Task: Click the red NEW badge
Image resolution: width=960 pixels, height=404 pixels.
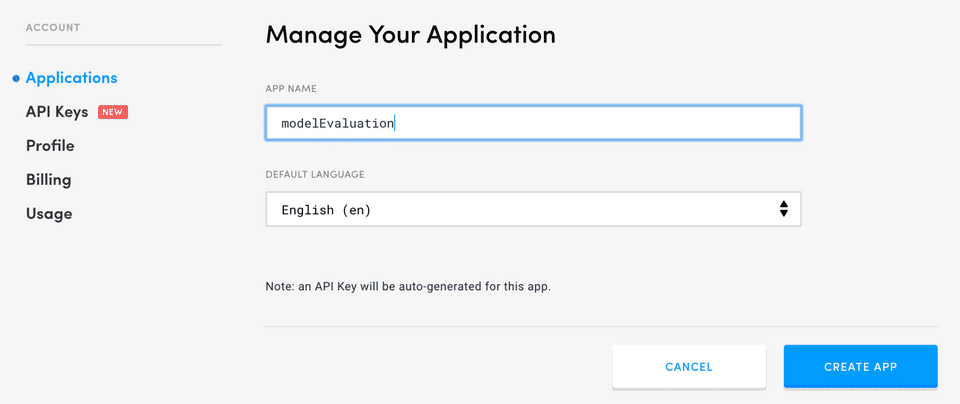Action: [x=112, y=112]
